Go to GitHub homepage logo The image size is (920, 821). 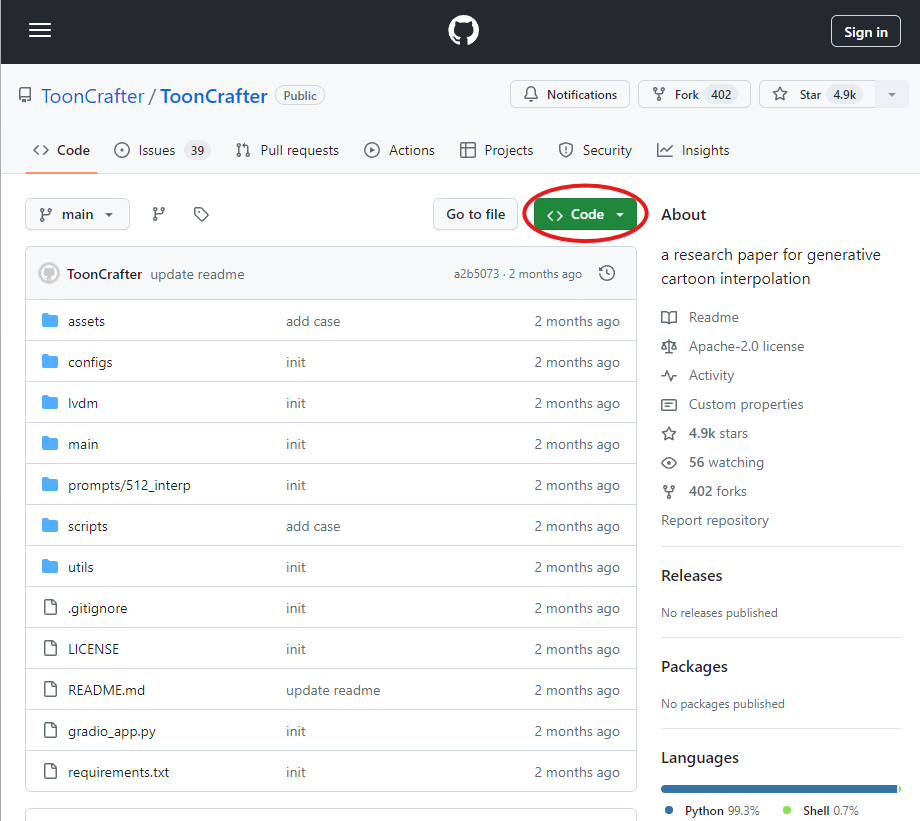[x=464, y=31]
